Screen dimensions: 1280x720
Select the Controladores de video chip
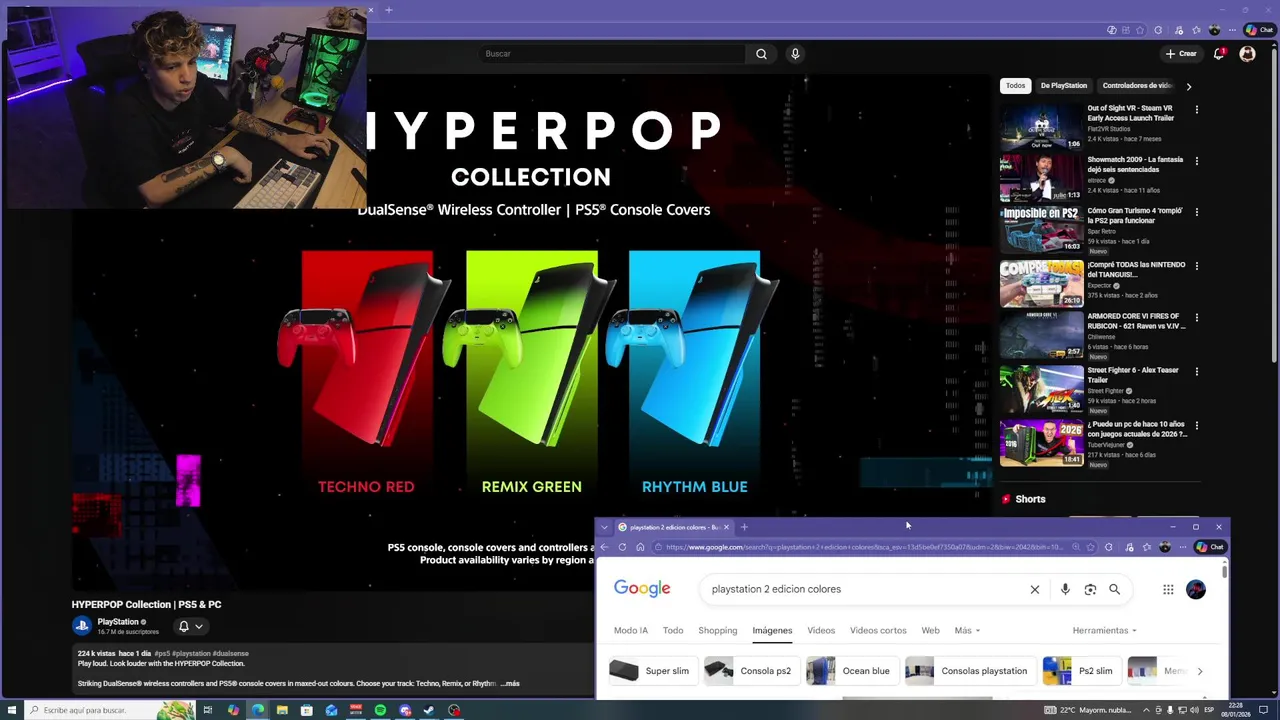[x=1136, y=86]
